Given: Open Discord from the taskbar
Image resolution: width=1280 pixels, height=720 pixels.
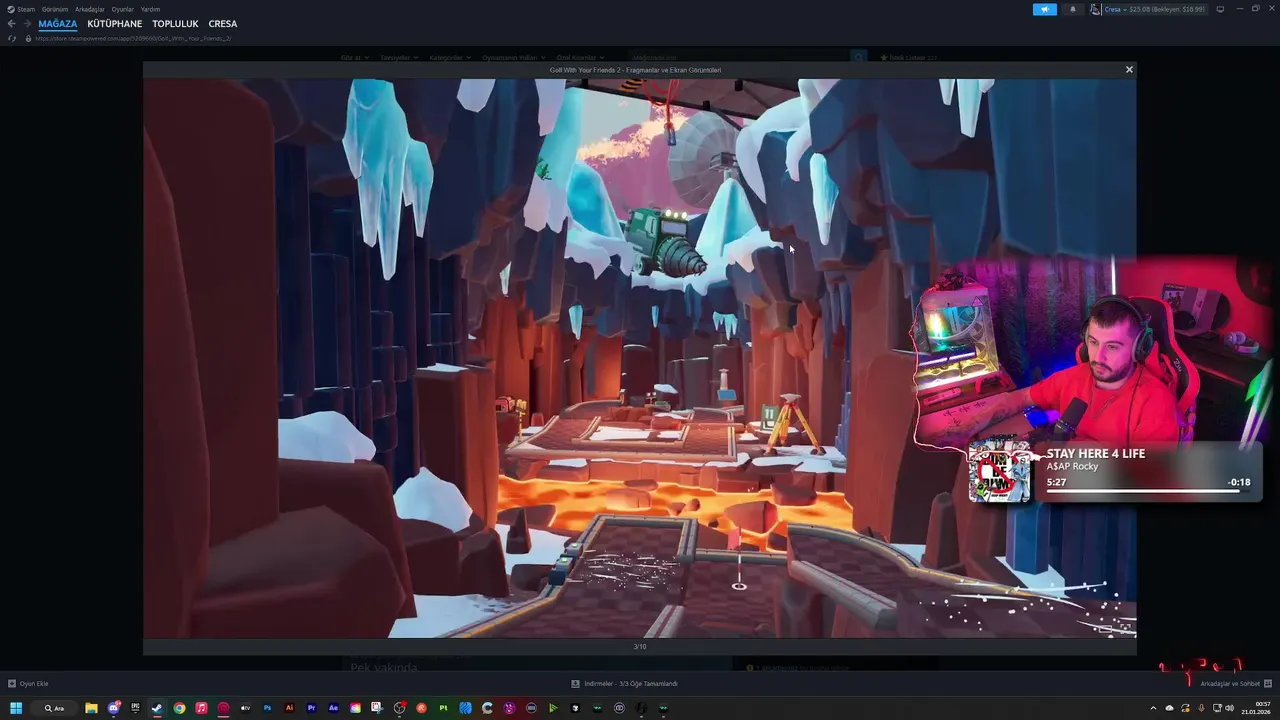Looking at the screenshot, I should (113, 708).
